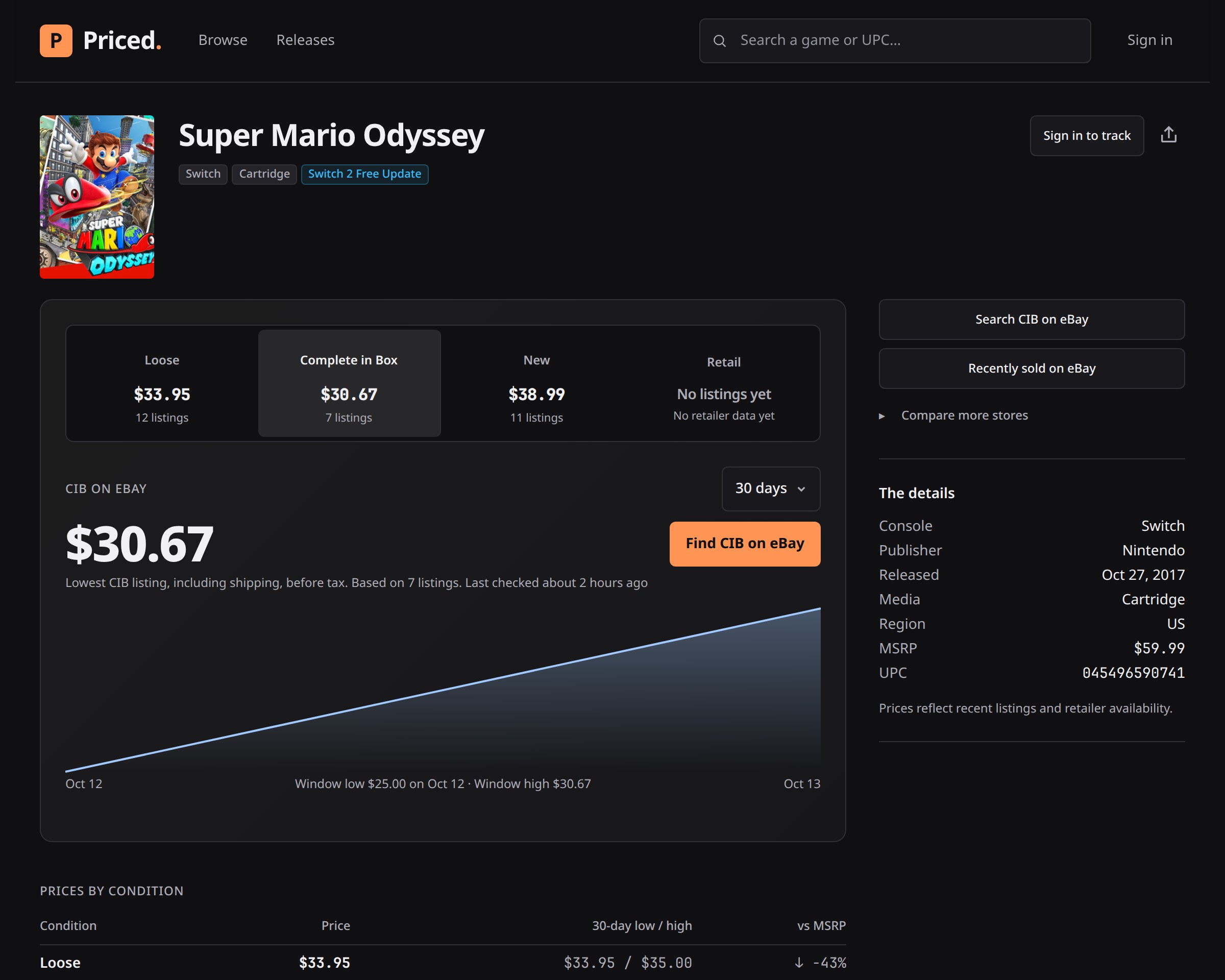Click Find CIB on eBay button
The image size is (1225, 980).
(744, 544)
